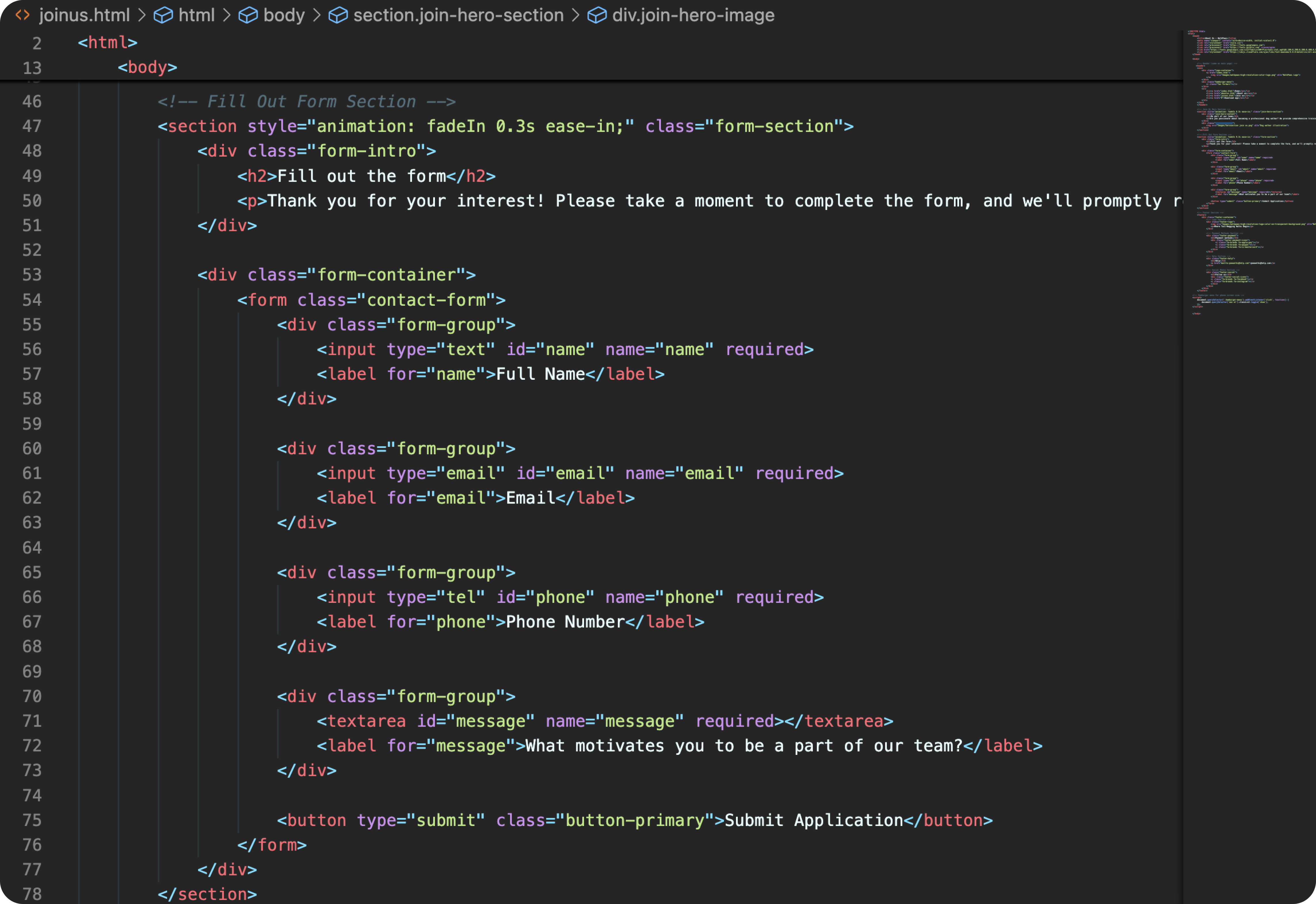This screenshot has height=904, width=1316.
Task: Click the div class form-container line
Action: coord(336,275)
